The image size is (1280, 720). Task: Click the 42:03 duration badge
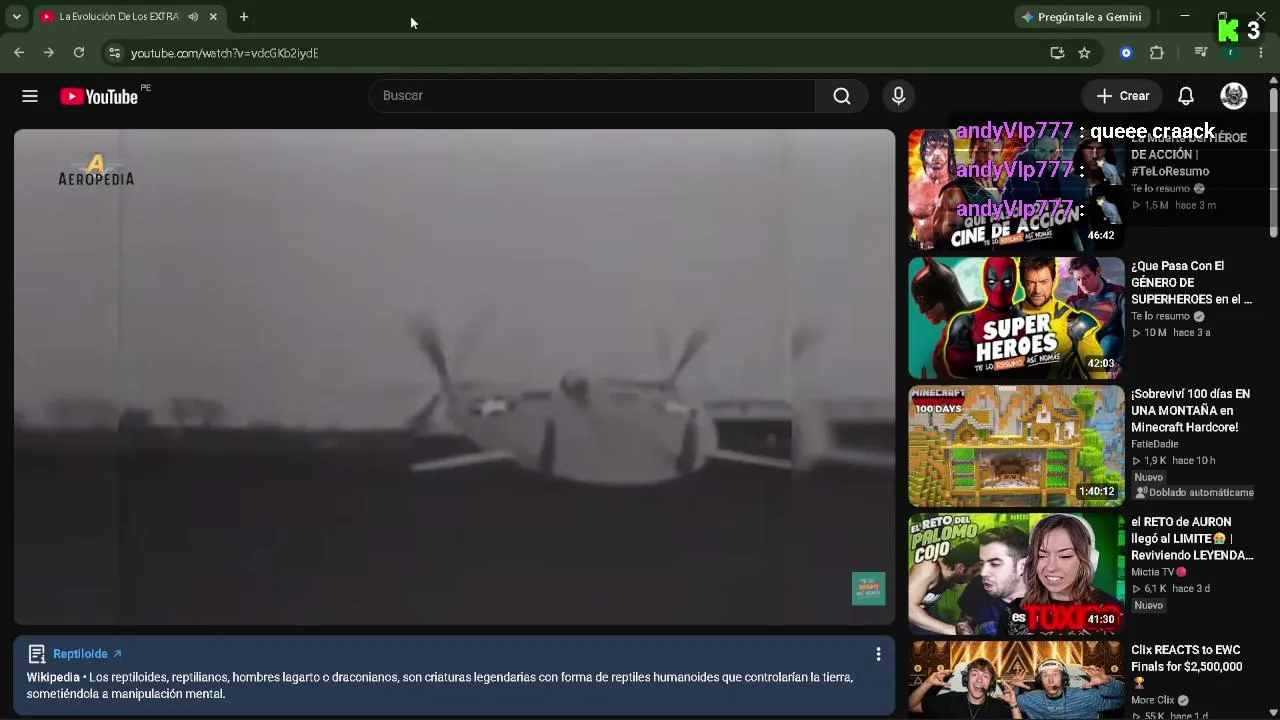click(1101, 364)
